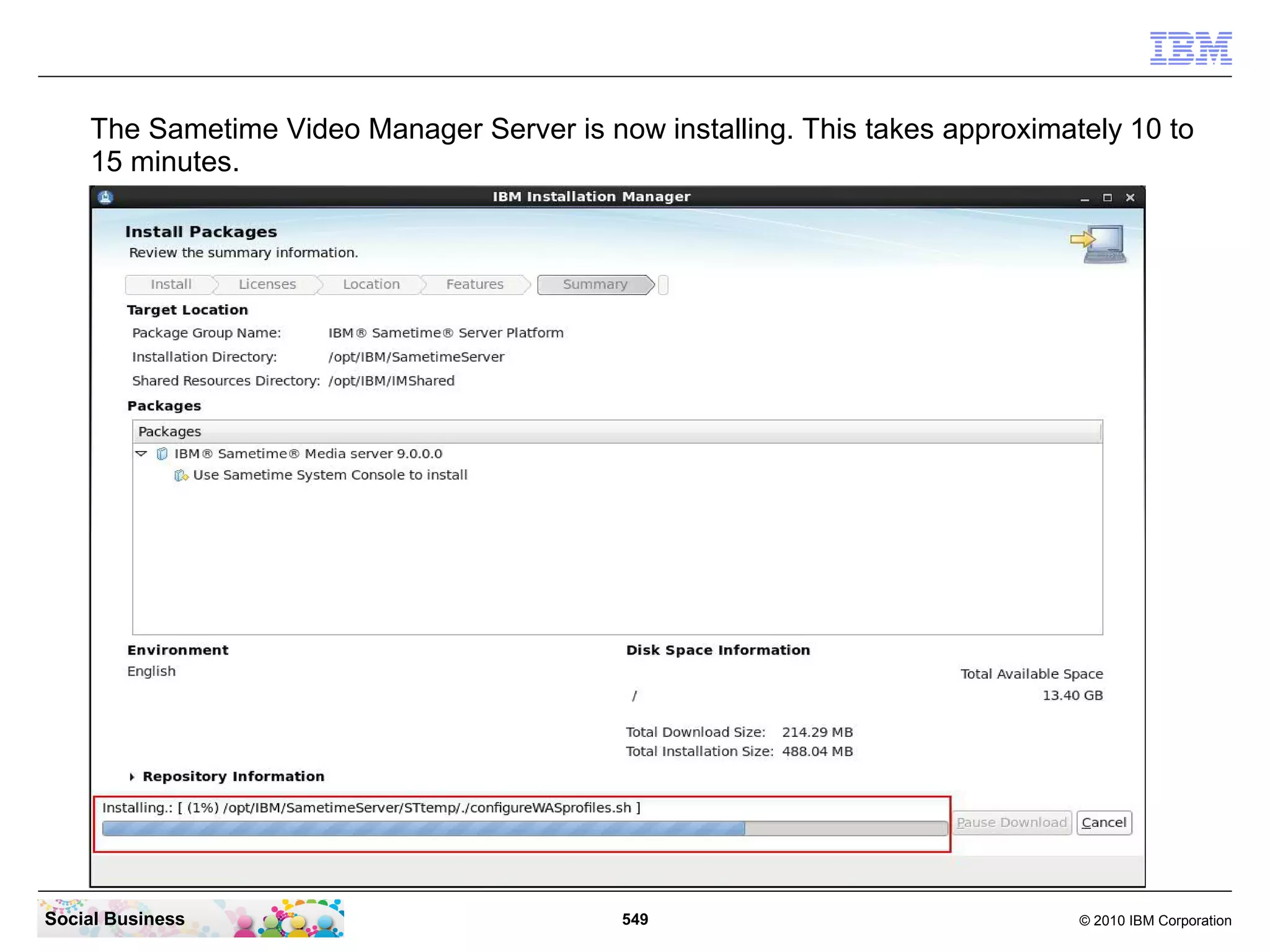
Task: Click the Sametime System Console feature icon
Action: point(180,475)
